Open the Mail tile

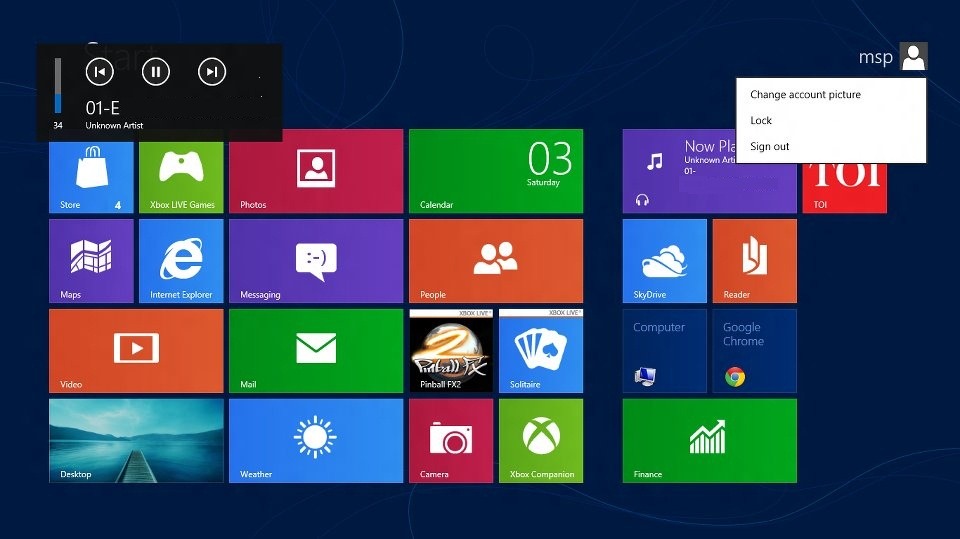click(x=316, y=351)
